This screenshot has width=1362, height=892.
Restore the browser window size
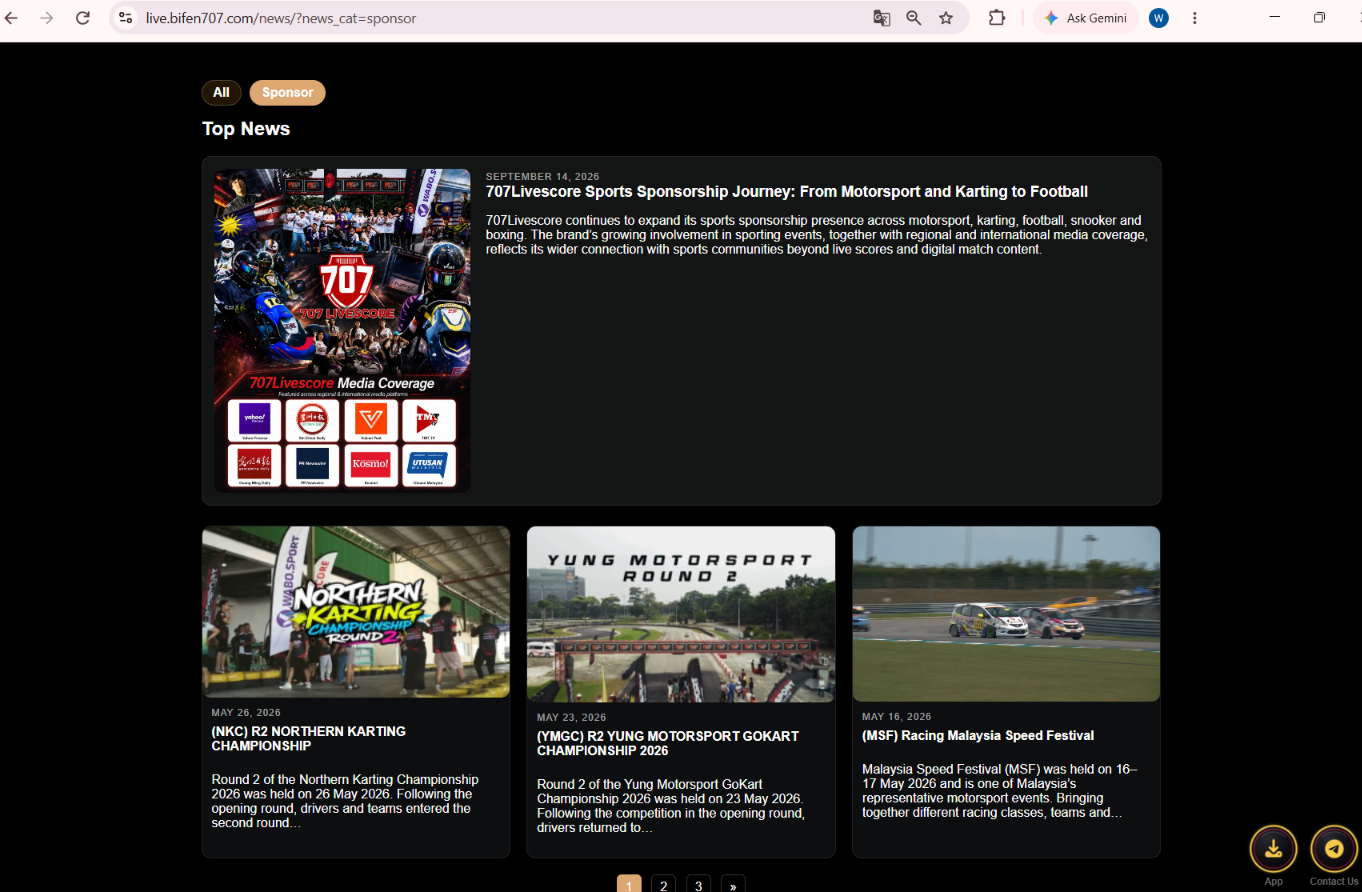pyautogui.click(x=1319, y=18)
